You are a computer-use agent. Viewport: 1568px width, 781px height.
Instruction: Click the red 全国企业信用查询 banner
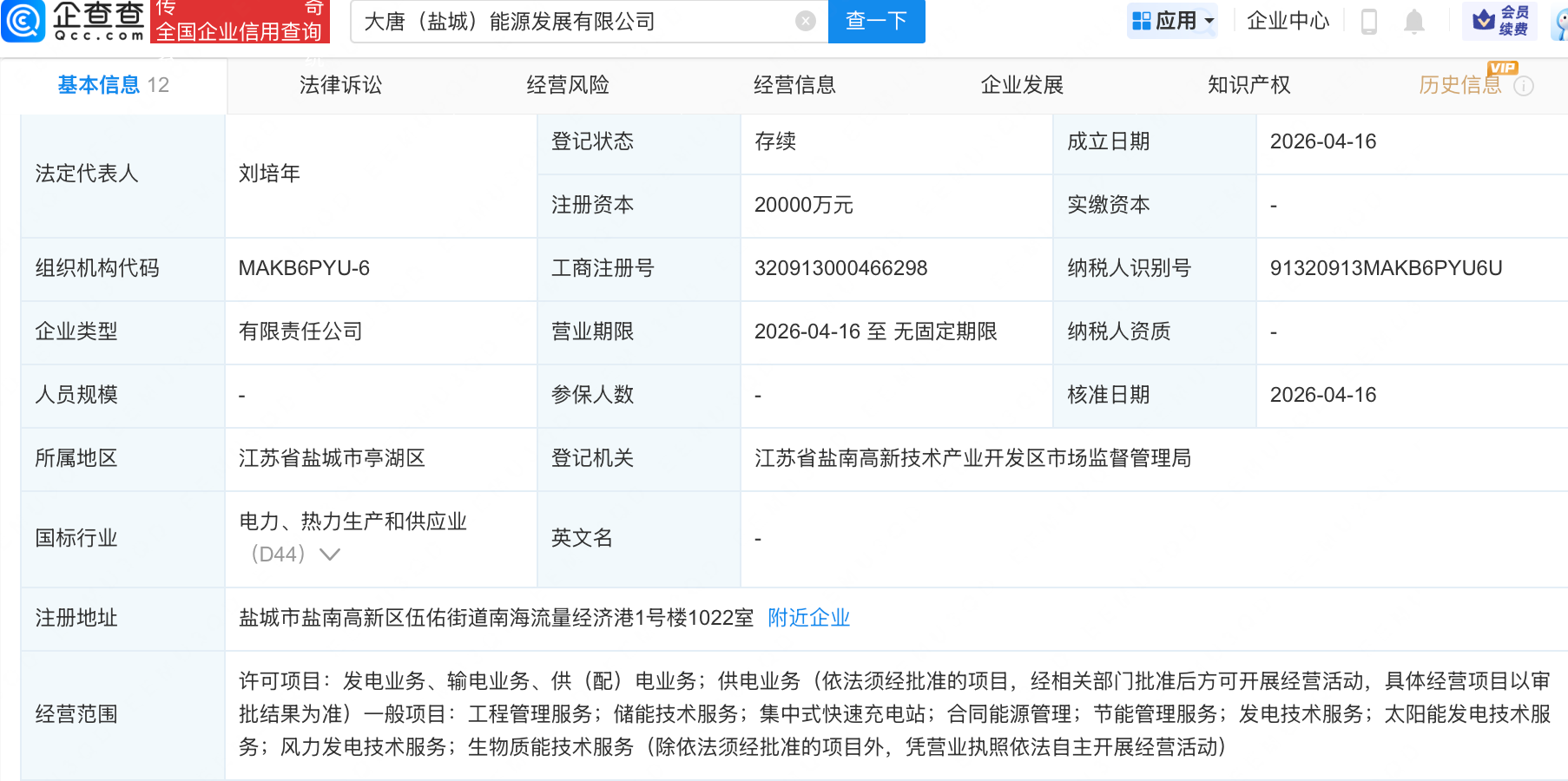click(240, 23)
